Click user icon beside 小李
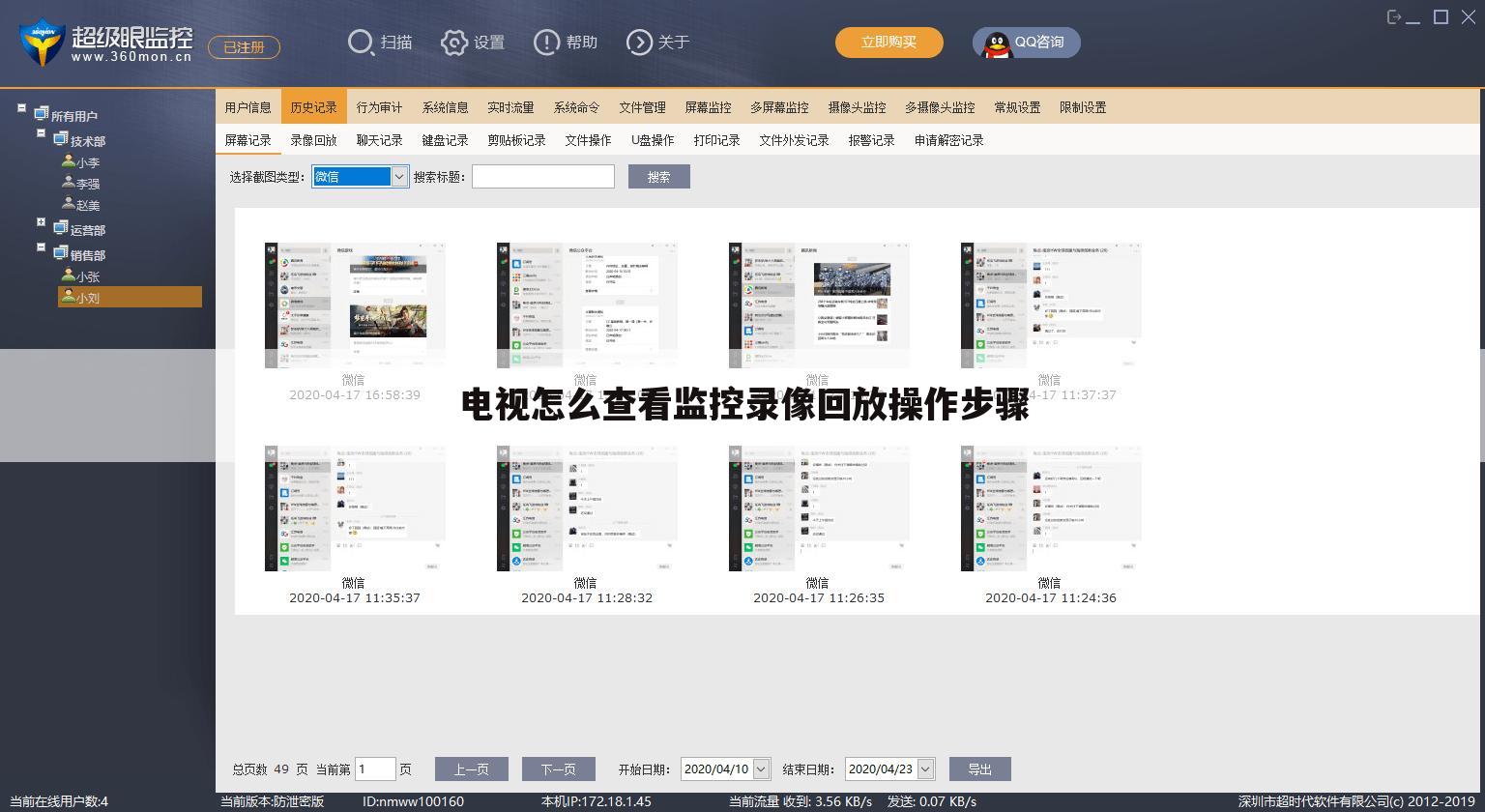1485x812 pixels. click(x=69, y=160)
